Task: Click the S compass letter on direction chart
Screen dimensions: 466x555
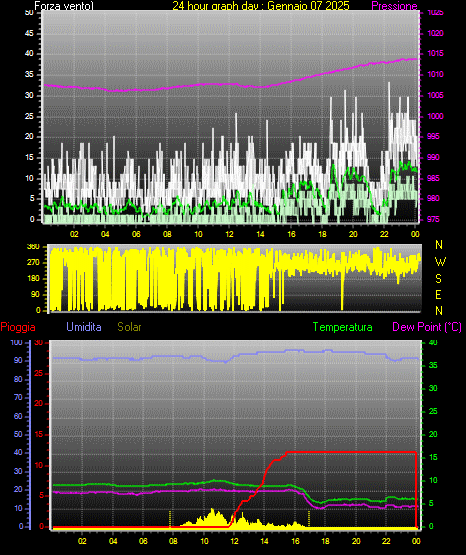Action: coord(438,279)
